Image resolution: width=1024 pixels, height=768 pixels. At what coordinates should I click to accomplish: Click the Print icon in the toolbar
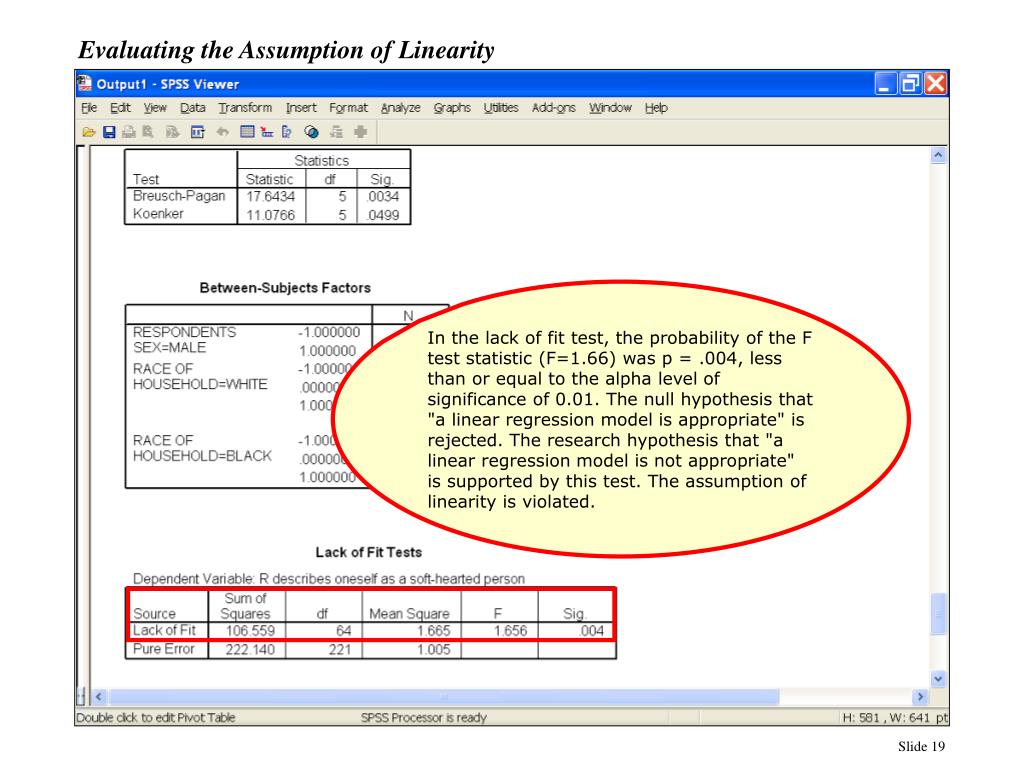click(x=129, y=132)
